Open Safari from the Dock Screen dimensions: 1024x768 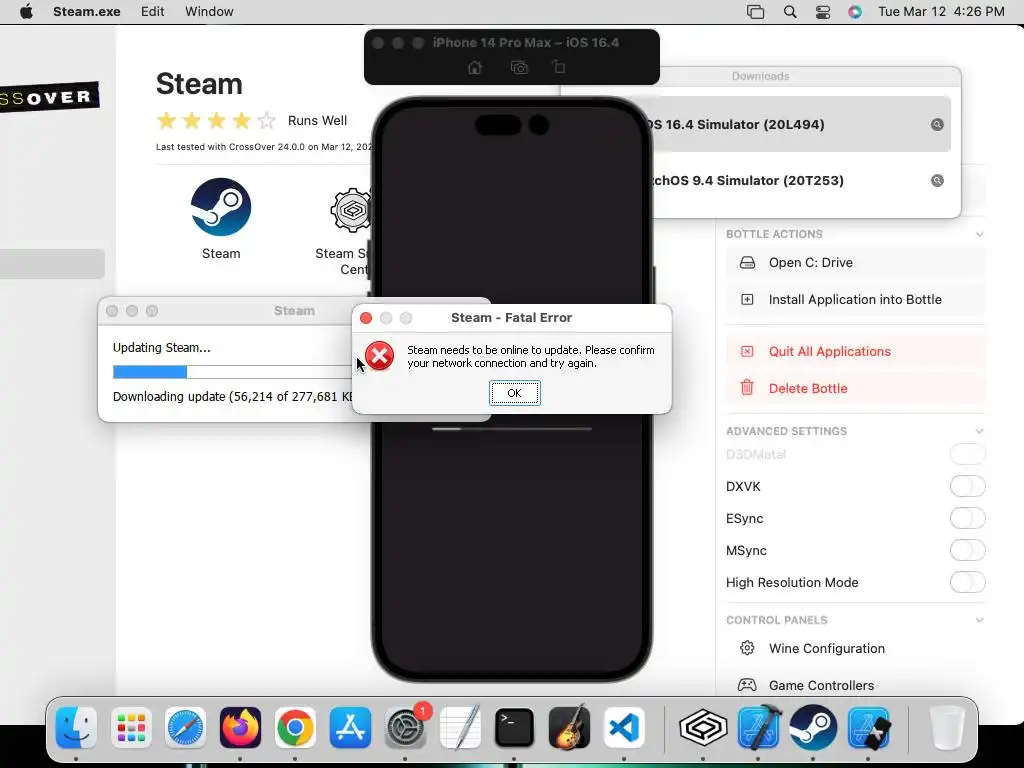[x=185, y=727]
